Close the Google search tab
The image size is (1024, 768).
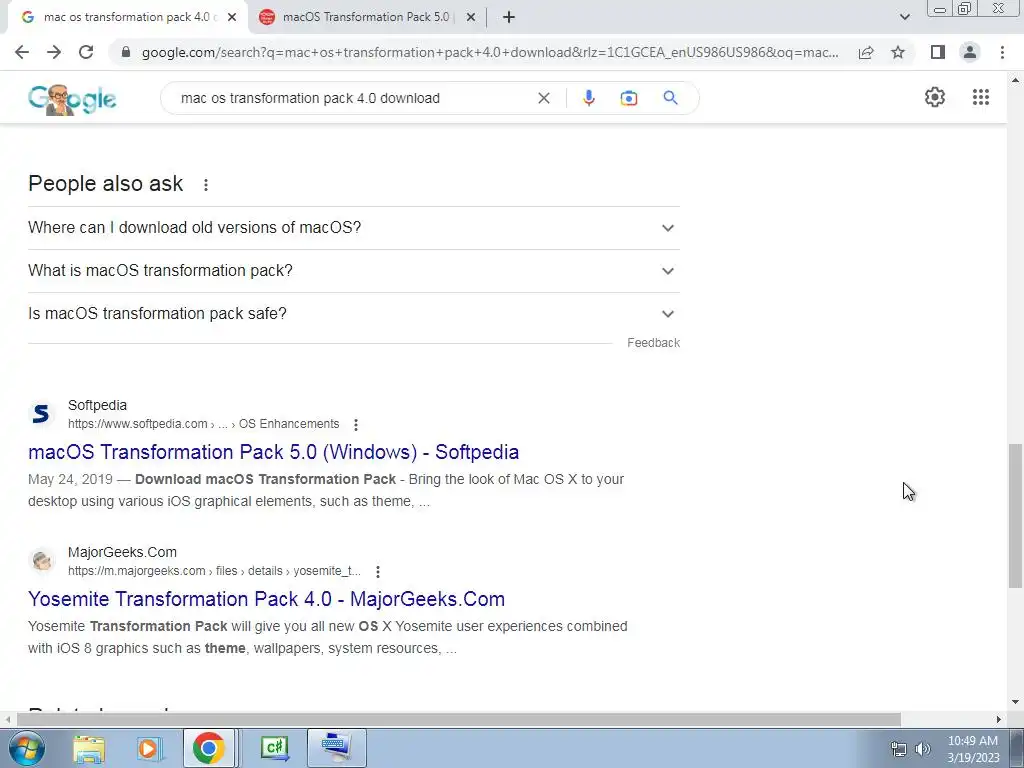click(232, 17)
